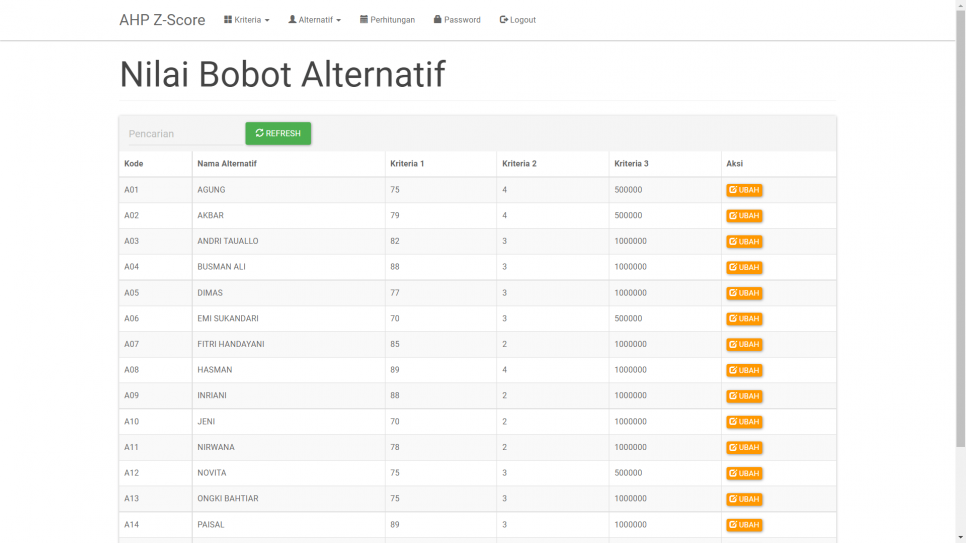Open the Alternatif dropdown menu
Image resolution: width=966 pixels, height=543 pixels.
coord(314,20)
